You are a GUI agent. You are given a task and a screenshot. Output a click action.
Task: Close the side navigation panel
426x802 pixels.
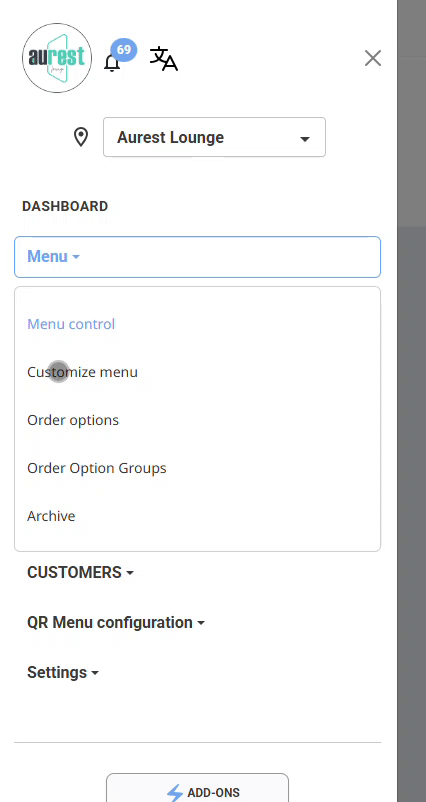pyautogui.click(x=373, y=58)
